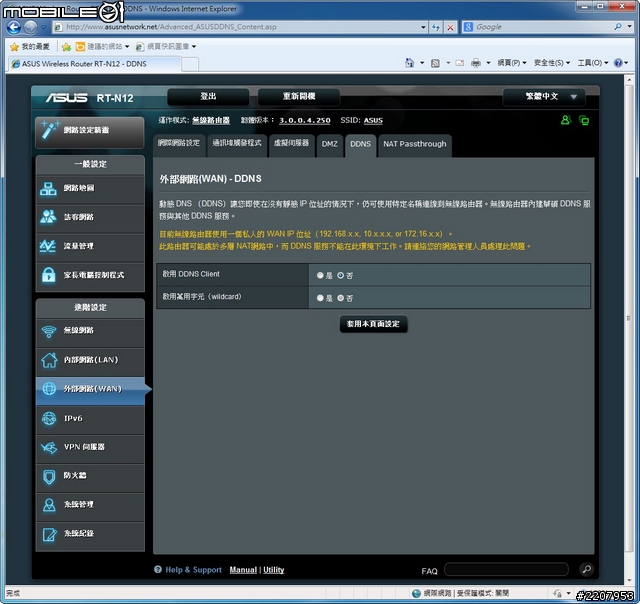Click the green network copy status icon
Image resolution: width=640 pixels, height=604 pixels.
(584, 120)
